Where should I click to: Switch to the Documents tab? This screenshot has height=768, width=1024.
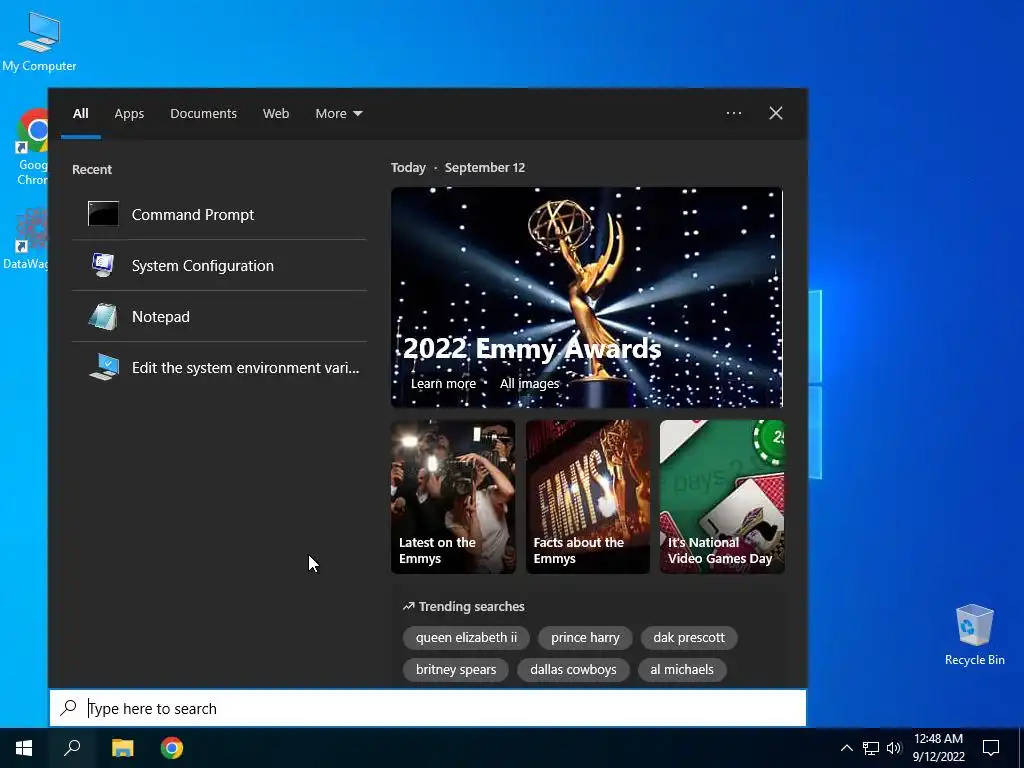[x=203, y=114]
